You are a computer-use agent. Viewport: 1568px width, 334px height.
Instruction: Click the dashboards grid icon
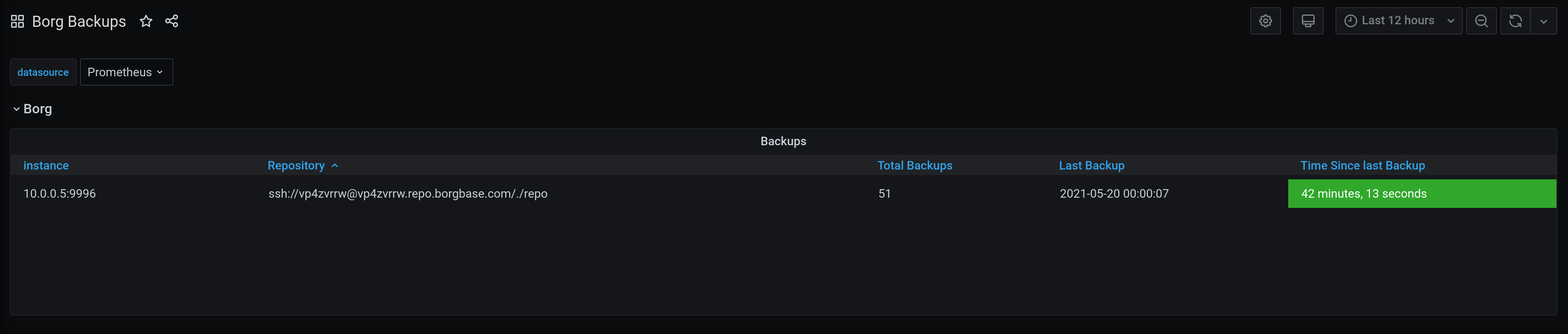click(17, 21)
